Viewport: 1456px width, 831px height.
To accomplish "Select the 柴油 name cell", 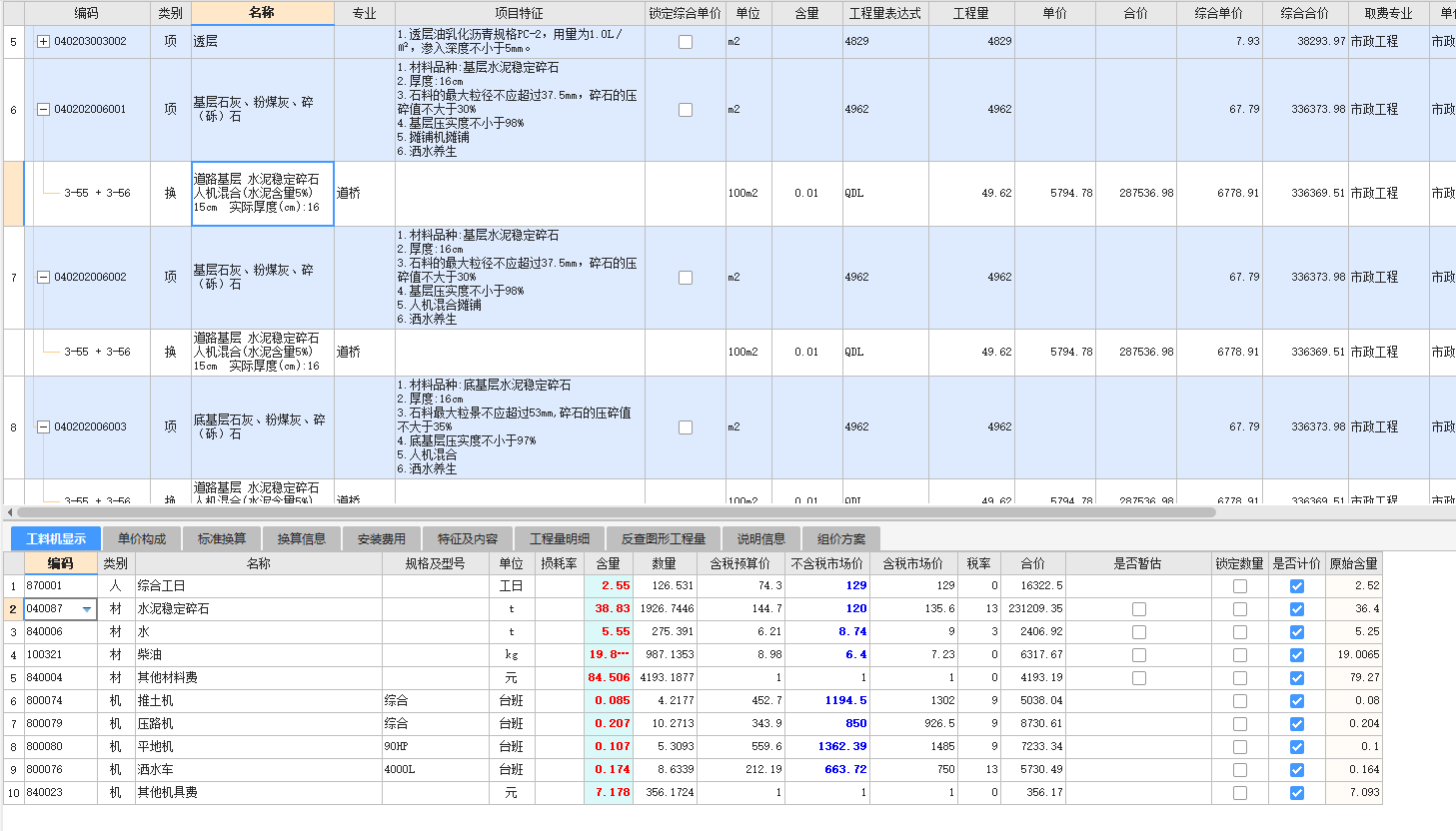I will point(259,655).
